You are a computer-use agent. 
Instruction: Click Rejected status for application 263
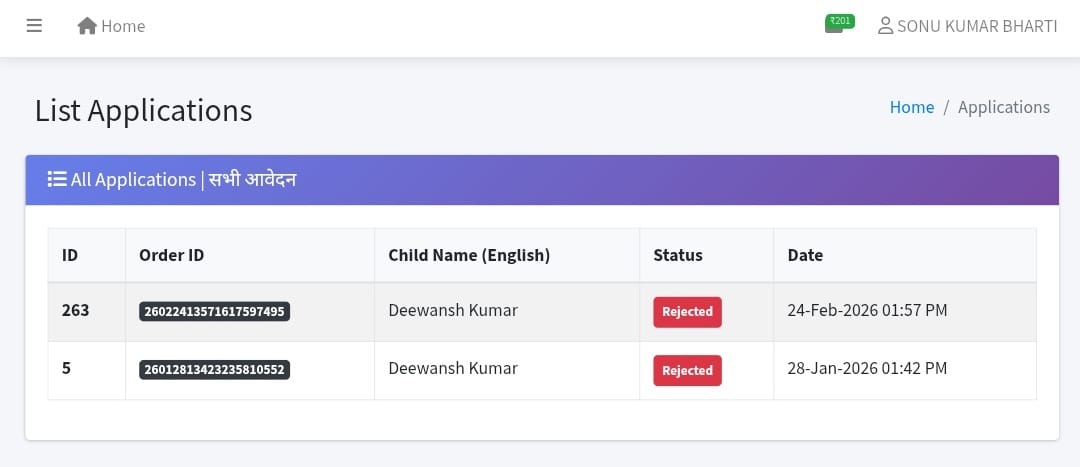pos(687,312)
